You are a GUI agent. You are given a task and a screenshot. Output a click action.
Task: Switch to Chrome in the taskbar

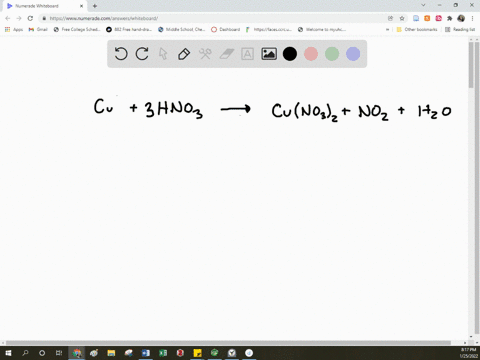pyautogui.click(x=77, y=353)
